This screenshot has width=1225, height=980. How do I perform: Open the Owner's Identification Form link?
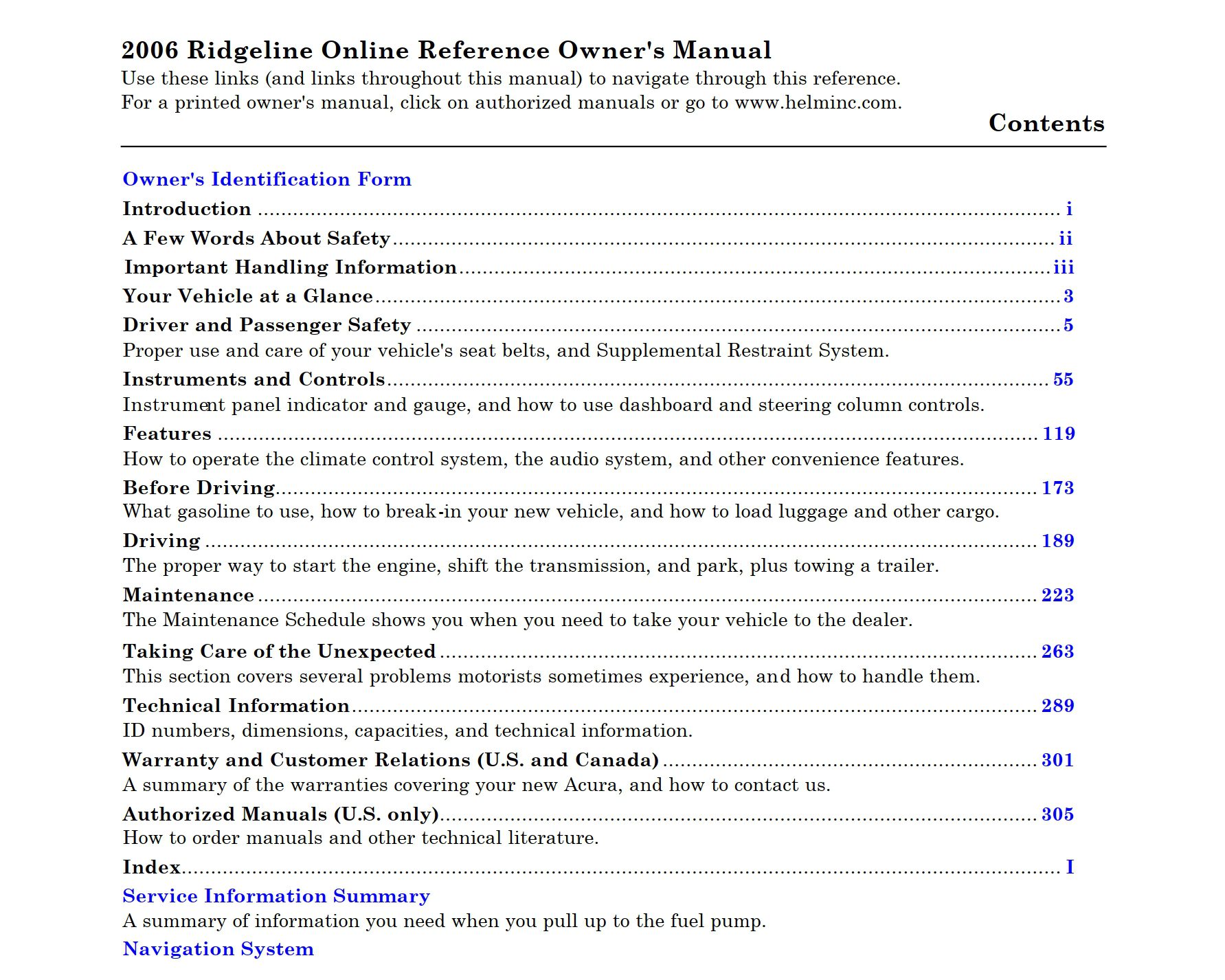click(x=267, y=179)
